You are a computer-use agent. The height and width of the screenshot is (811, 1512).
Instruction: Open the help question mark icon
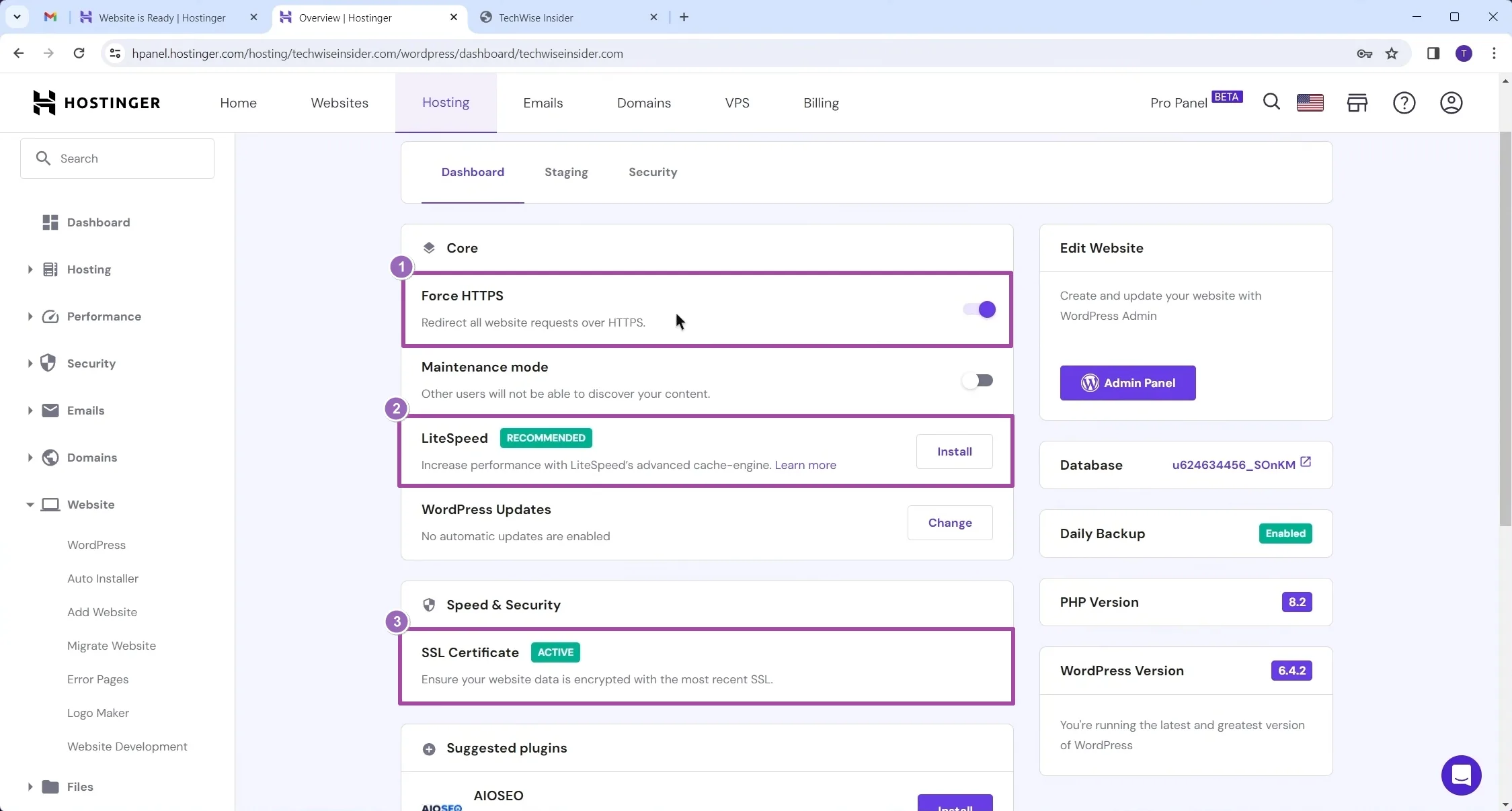coord(1404,103)
